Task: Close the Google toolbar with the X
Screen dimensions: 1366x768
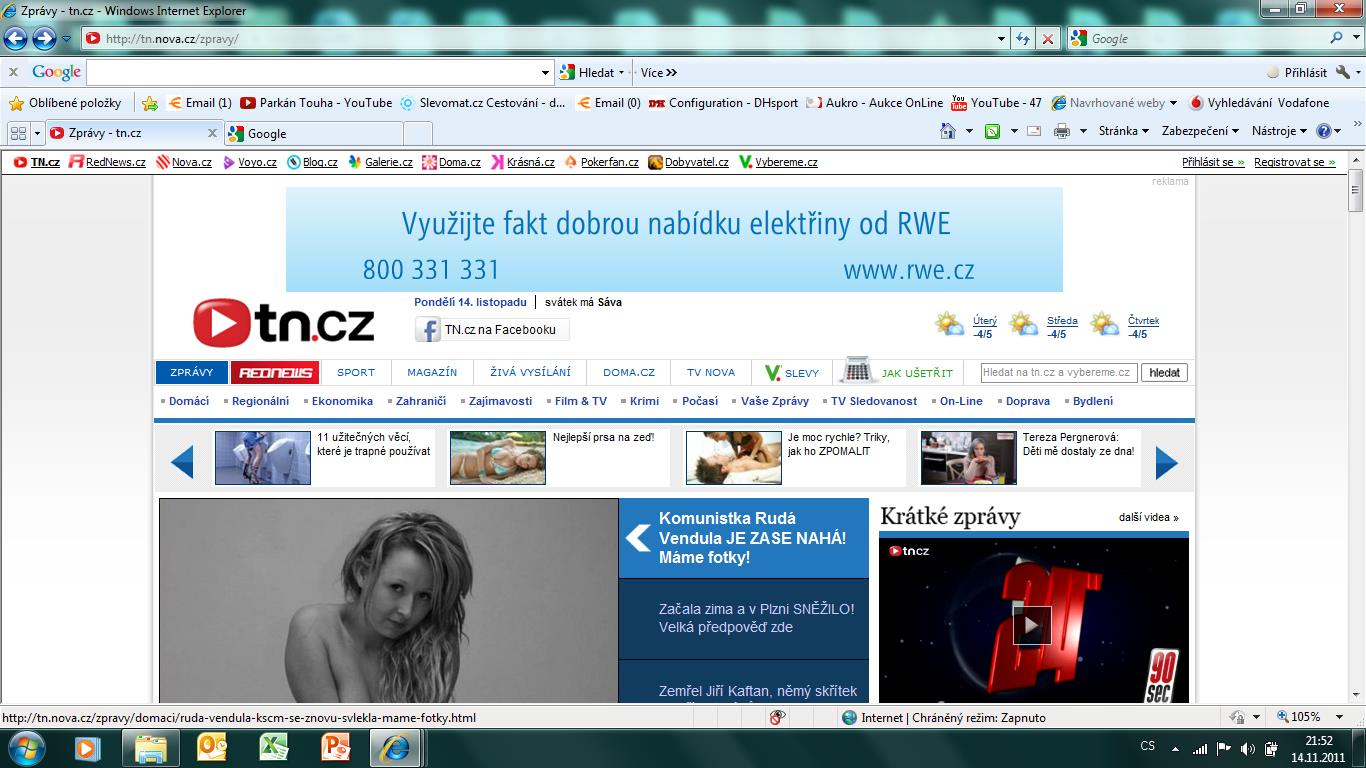Action: coord(14,72)
